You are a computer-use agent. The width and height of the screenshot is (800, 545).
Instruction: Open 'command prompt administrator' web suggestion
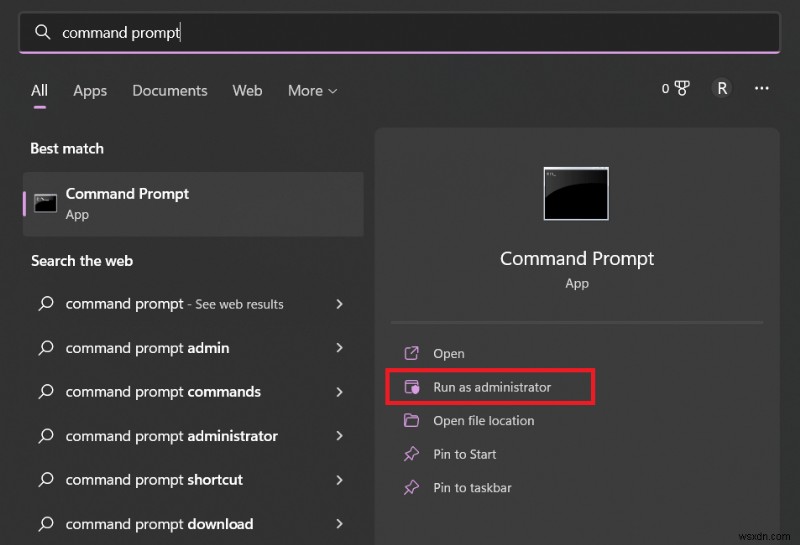point(193,436)
